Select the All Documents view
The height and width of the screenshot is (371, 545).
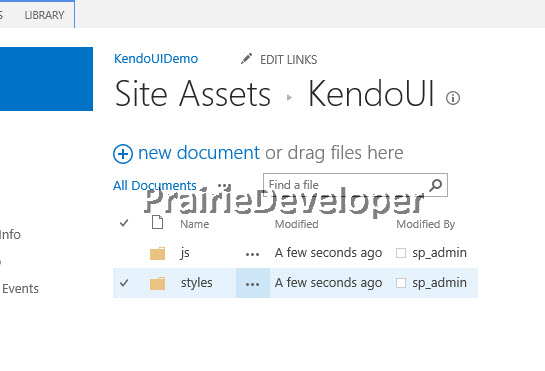coord(155,186)
